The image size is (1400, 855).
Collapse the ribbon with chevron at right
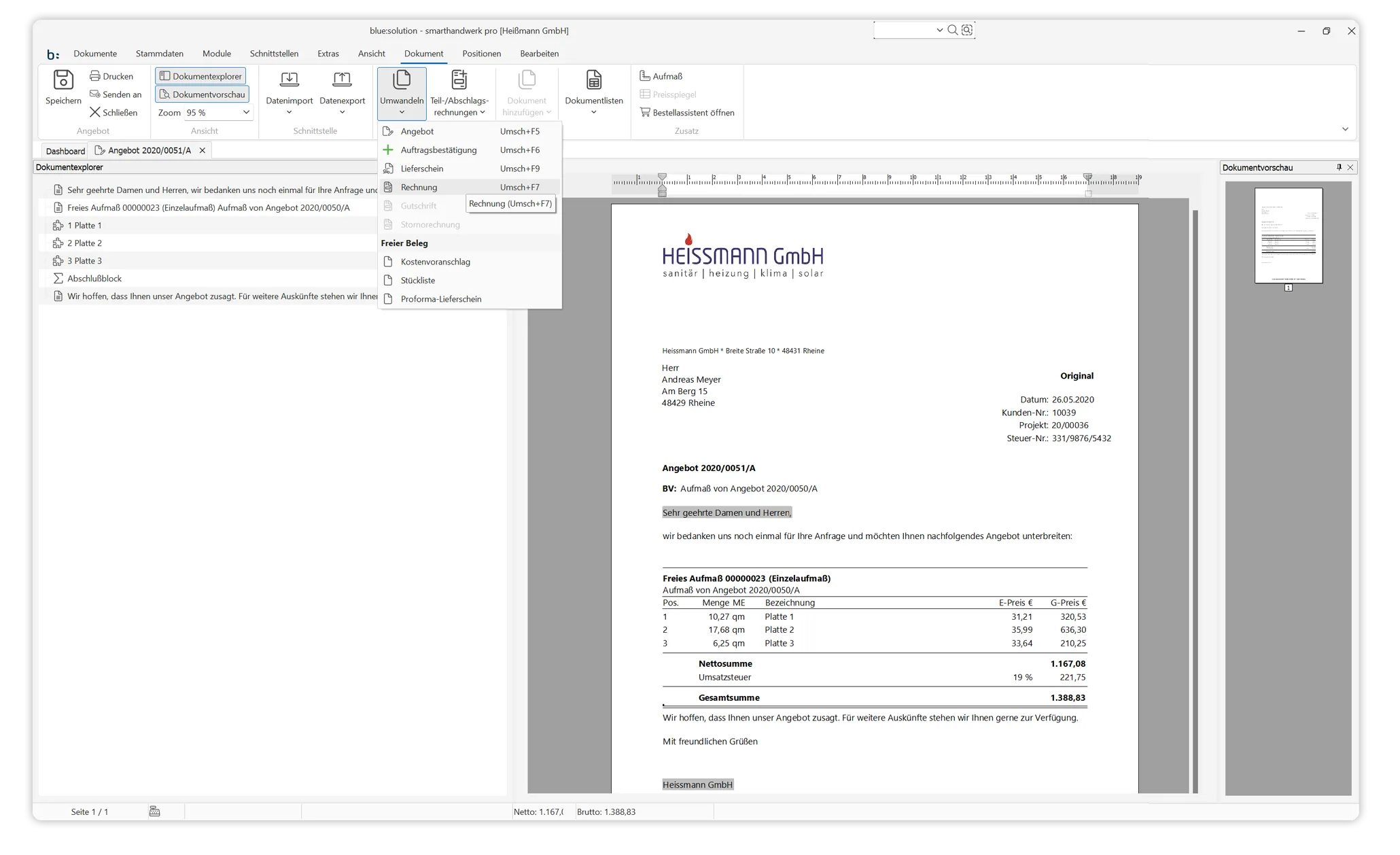(1344, 129)
